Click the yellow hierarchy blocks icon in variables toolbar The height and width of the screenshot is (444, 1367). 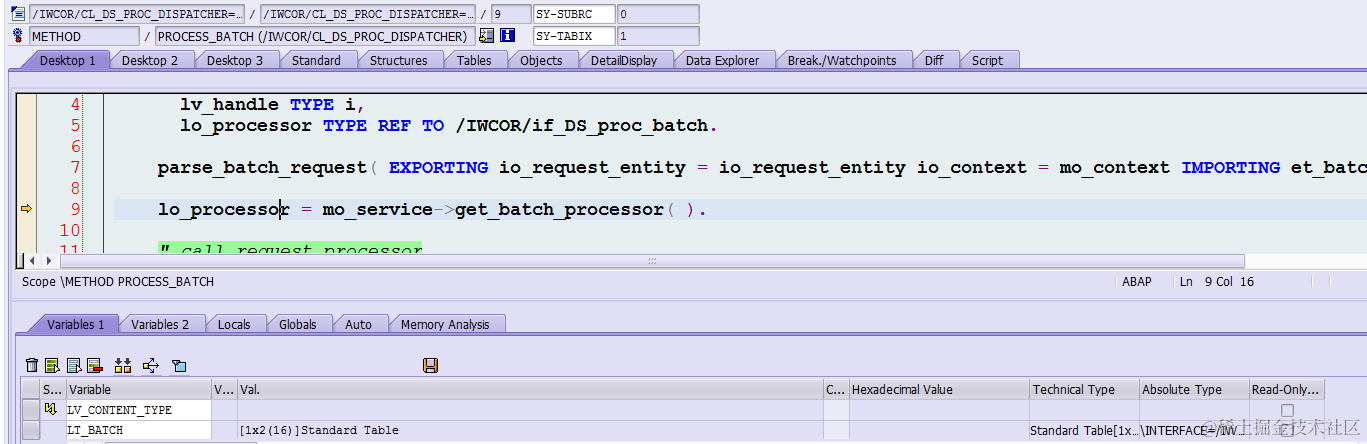pos(123,365)
